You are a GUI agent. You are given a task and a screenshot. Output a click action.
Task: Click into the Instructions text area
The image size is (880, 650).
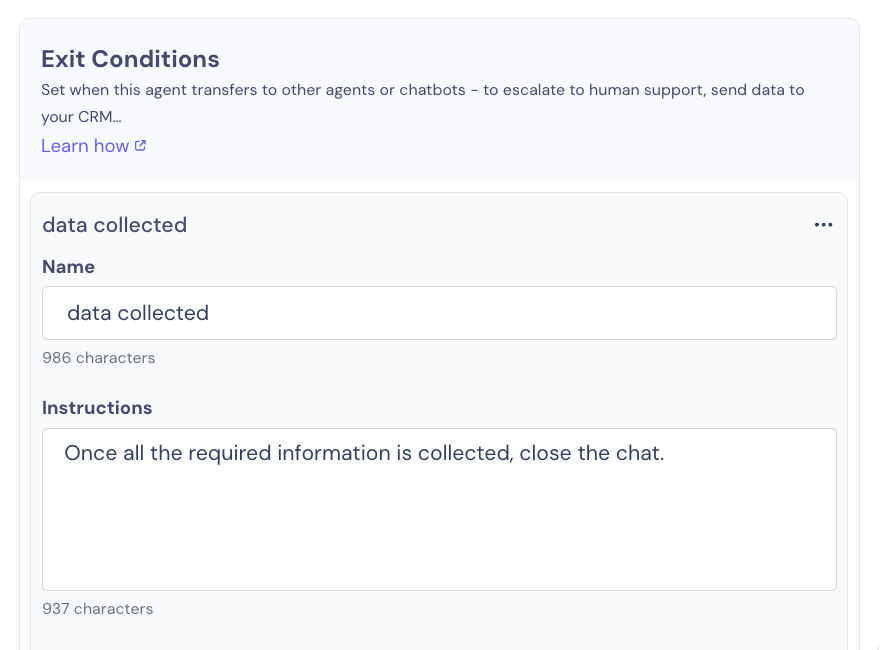click(x=439, y=509)
